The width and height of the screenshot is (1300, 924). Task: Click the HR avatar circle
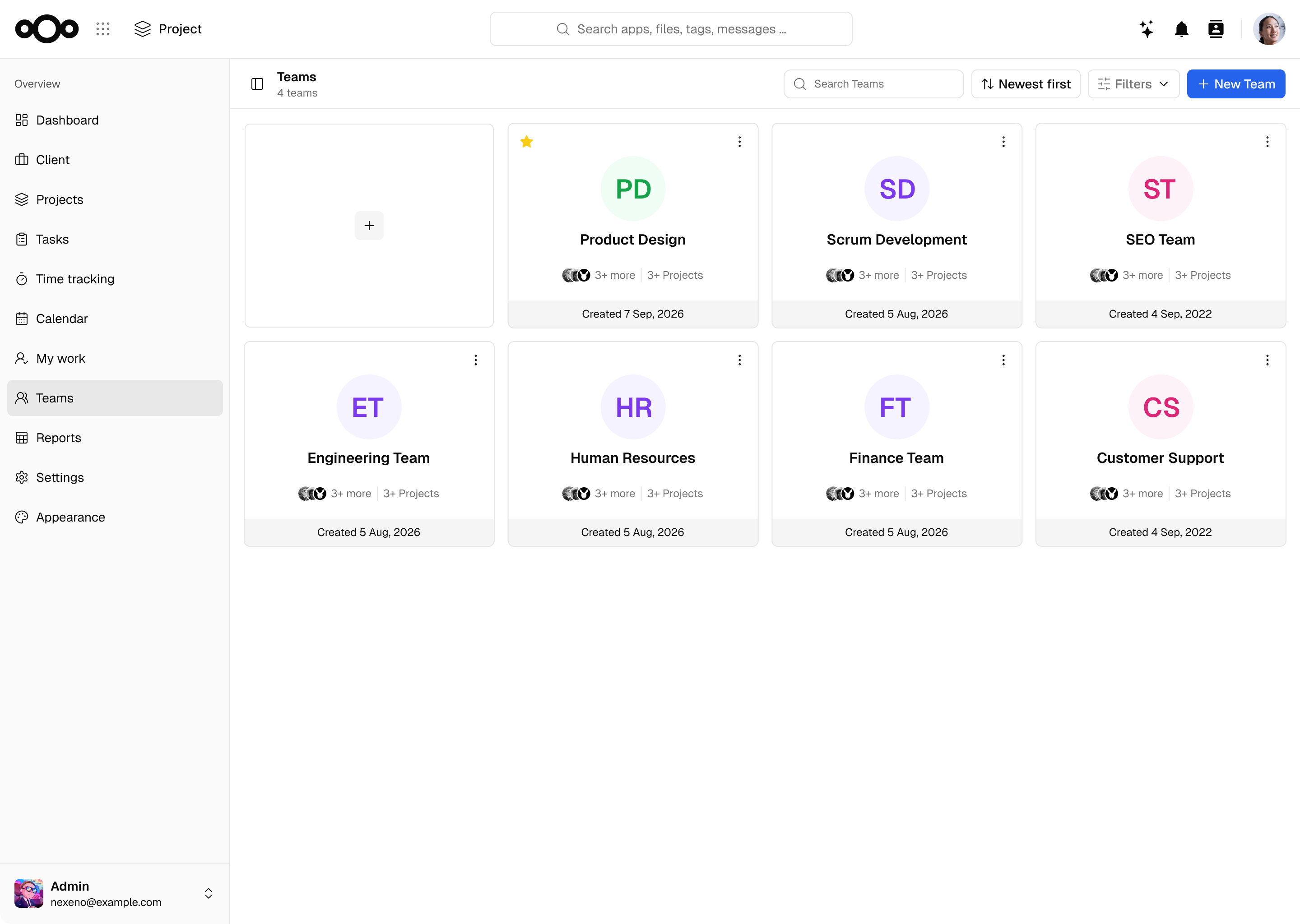[633, 407]
